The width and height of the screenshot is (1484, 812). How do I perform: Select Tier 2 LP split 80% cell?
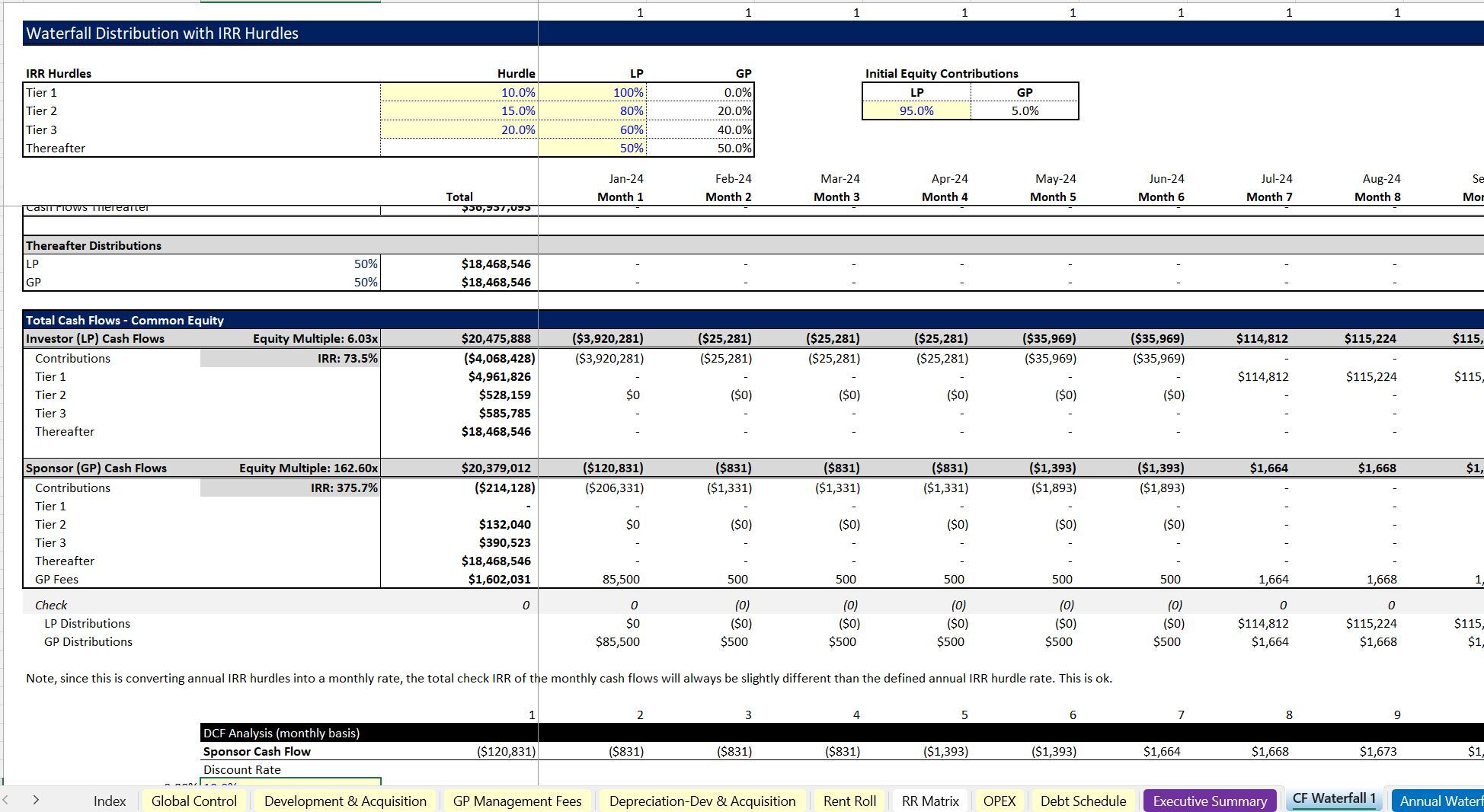click(x=592, y=111)
